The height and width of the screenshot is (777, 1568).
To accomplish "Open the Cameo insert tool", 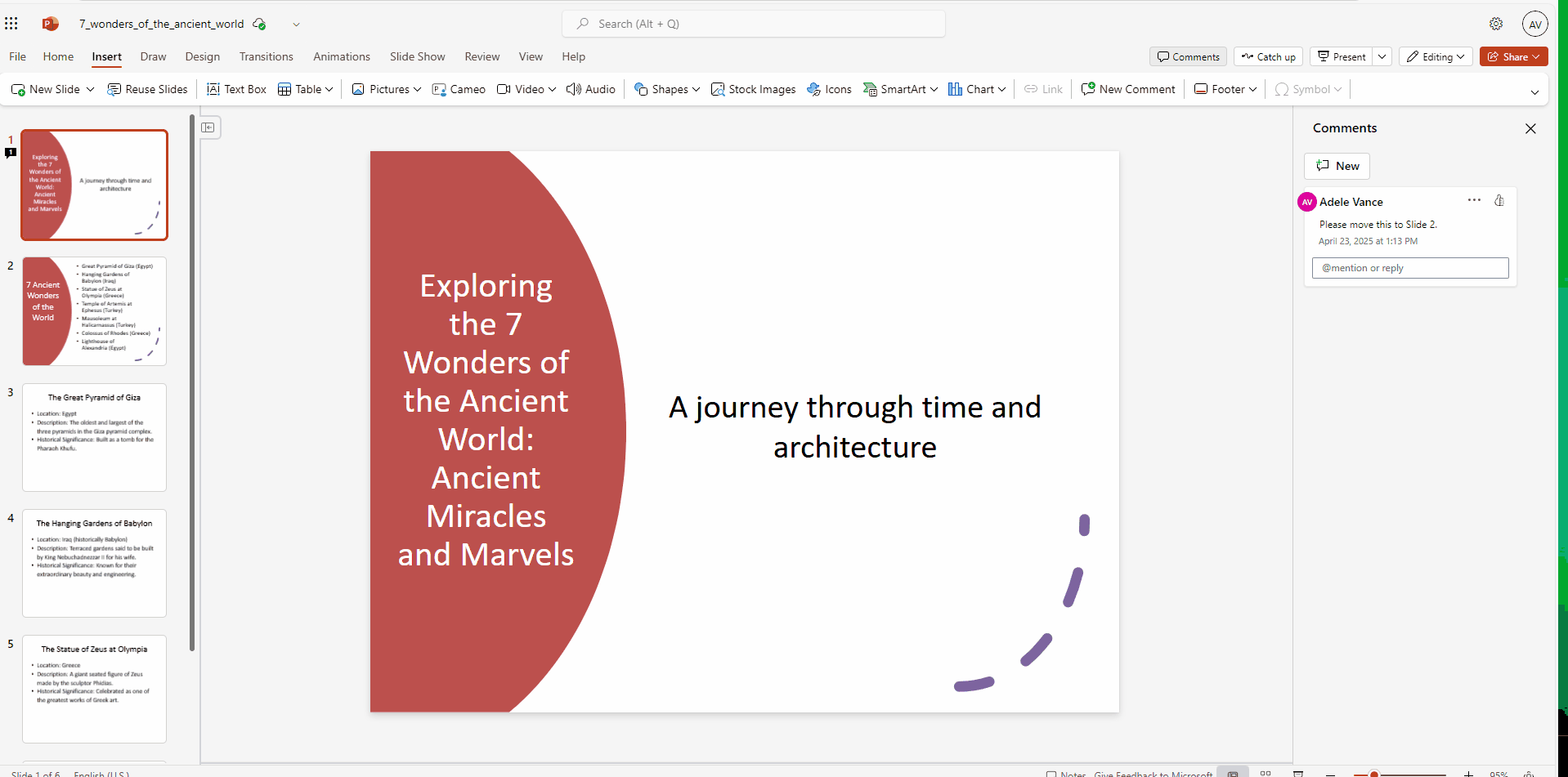I will point(458,89).
